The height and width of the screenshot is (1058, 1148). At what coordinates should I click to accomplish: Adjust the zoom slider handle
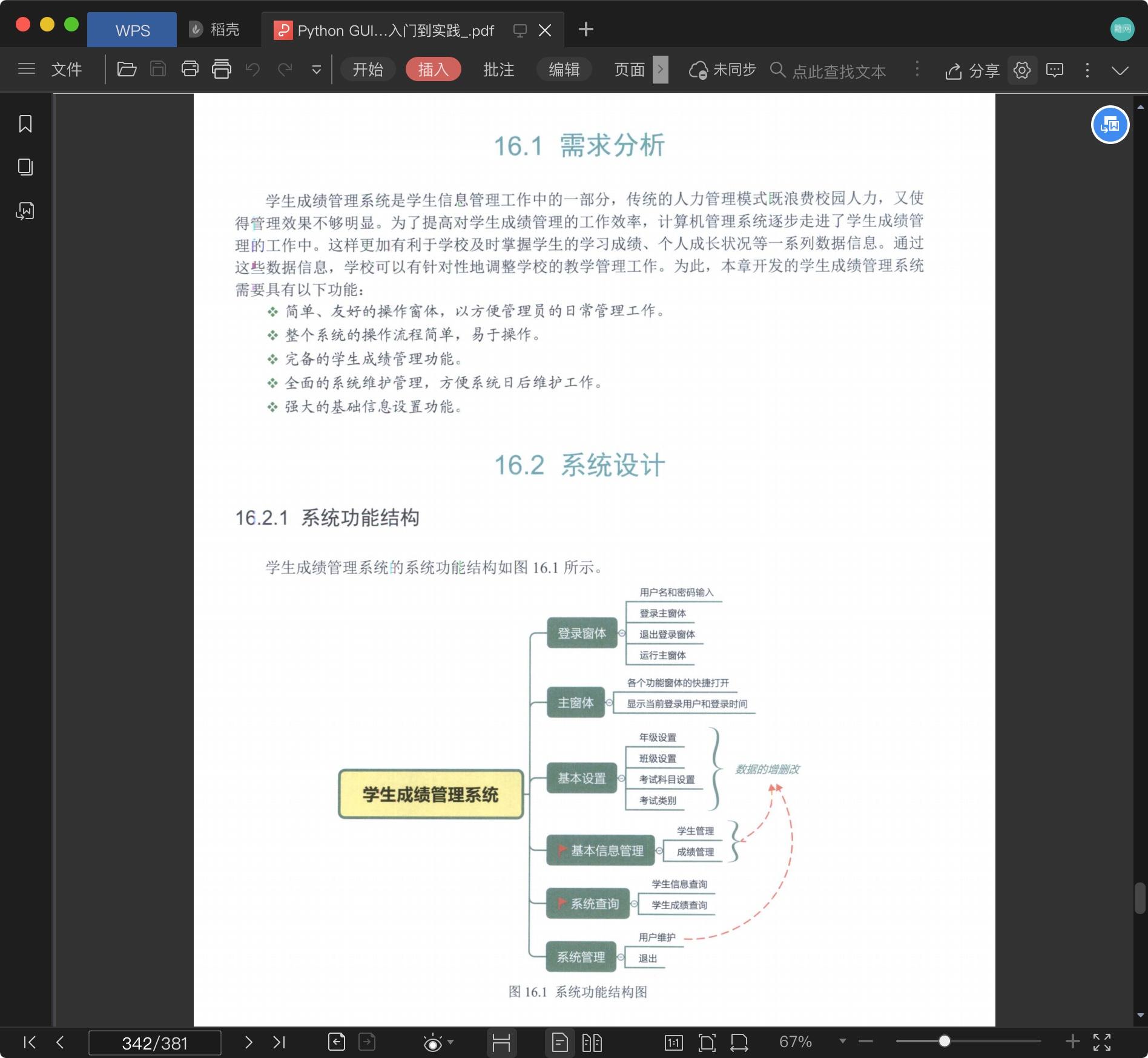tap(945, 1041)
